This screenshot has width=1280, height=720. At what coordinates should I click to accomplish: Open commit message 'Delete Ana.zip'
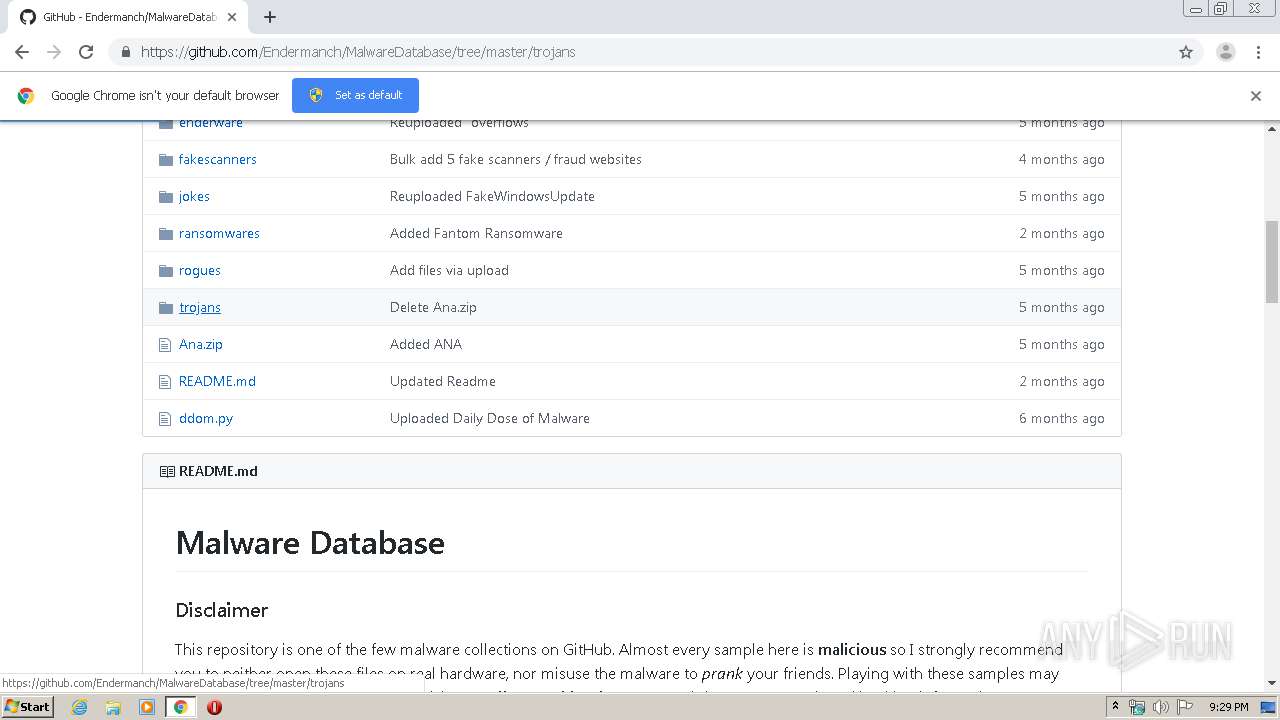pyautogui.click(x=433, y=307)
